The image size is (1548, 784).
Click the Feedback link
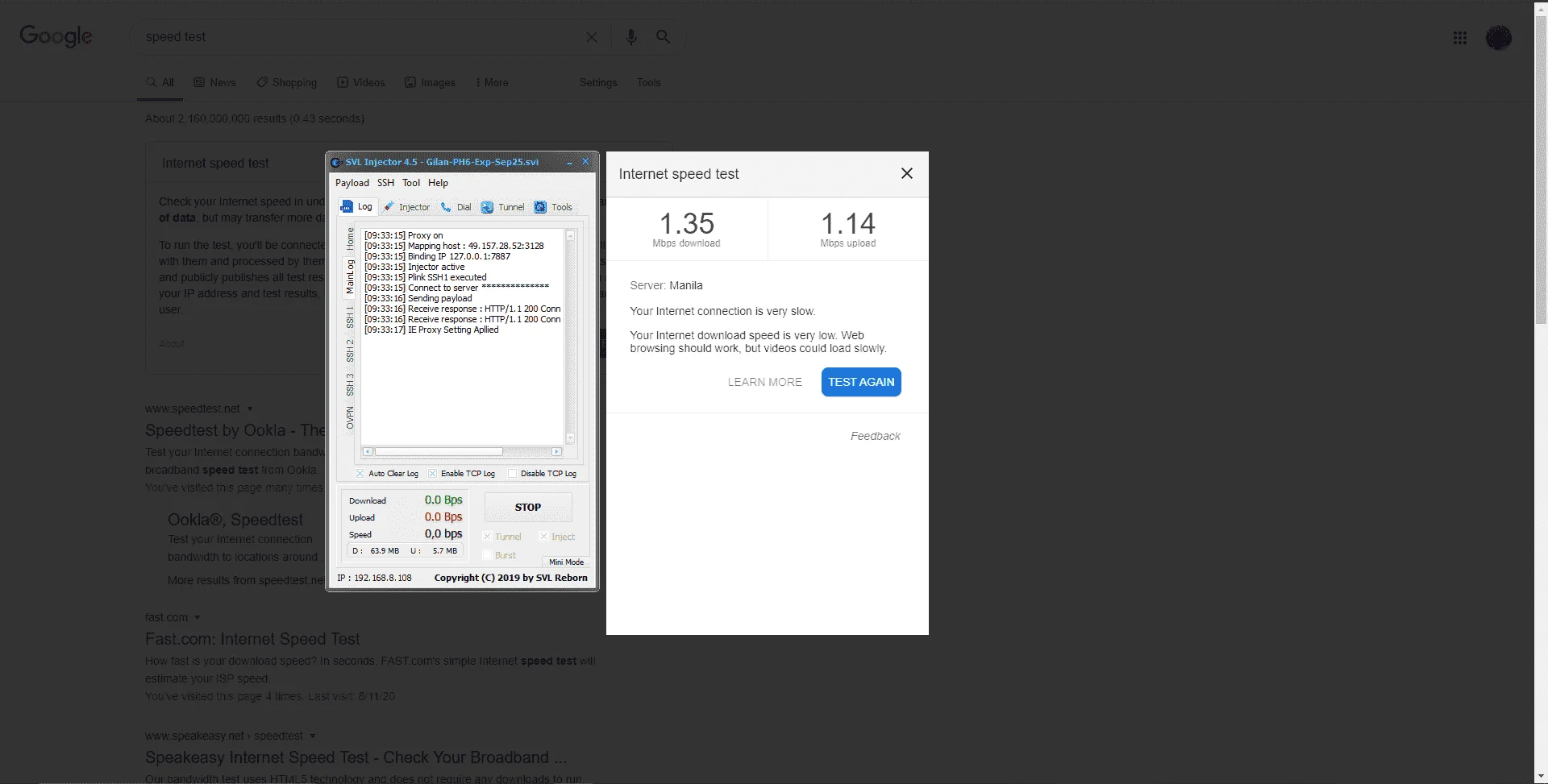[876, 436]
